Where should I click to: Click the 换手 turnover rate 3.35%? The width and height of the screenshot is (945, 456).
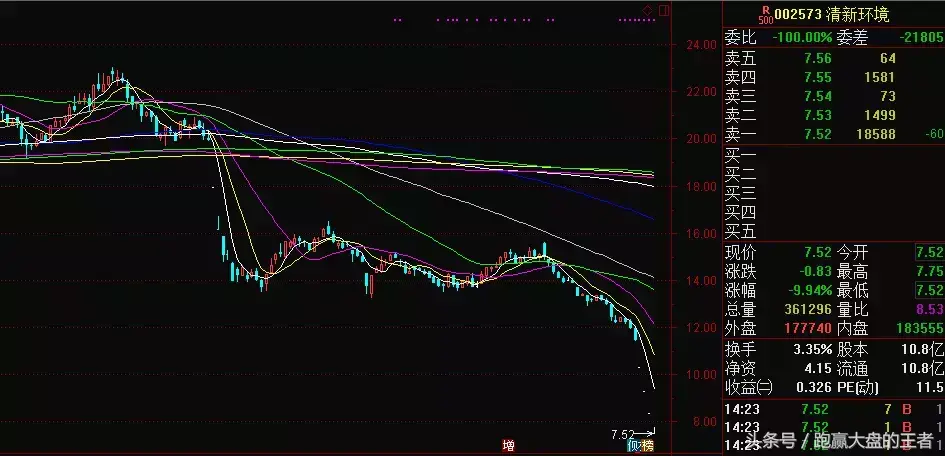[x=810, y=349]
